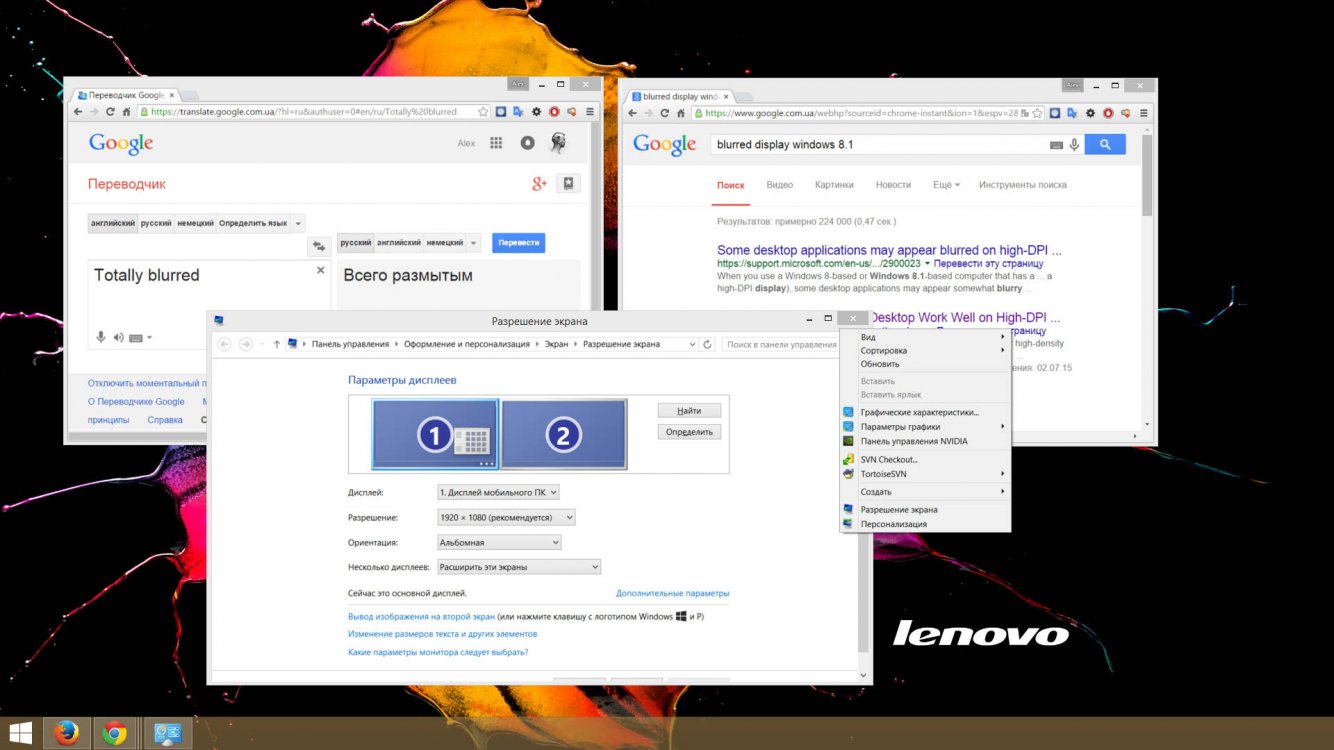Expand the Несколько дисплеев dropdown

(x=518, y=567)
